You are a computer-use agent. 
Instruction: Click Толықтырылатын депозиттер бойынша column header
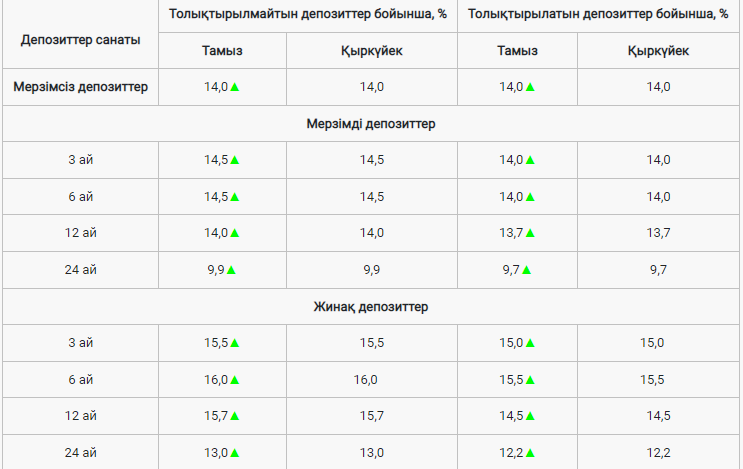(x=598, y=14)
